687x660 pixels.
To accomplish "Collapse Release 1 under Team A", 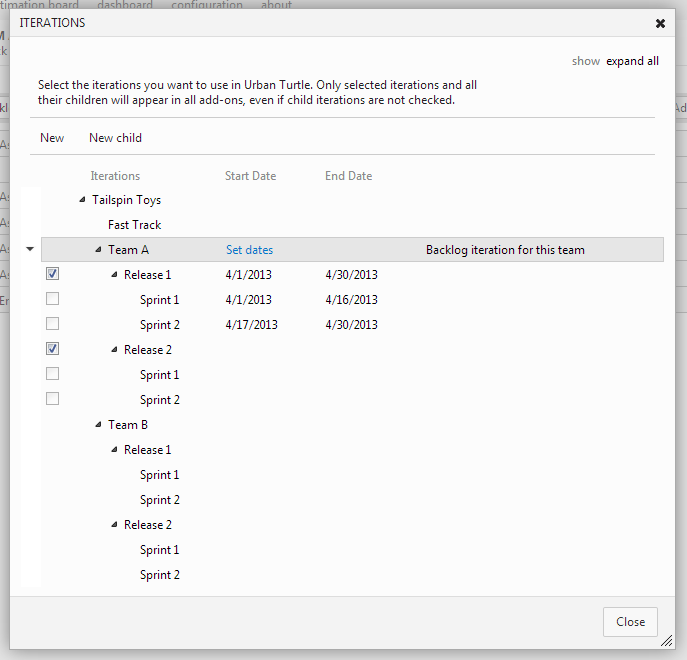I will point(114,275).
